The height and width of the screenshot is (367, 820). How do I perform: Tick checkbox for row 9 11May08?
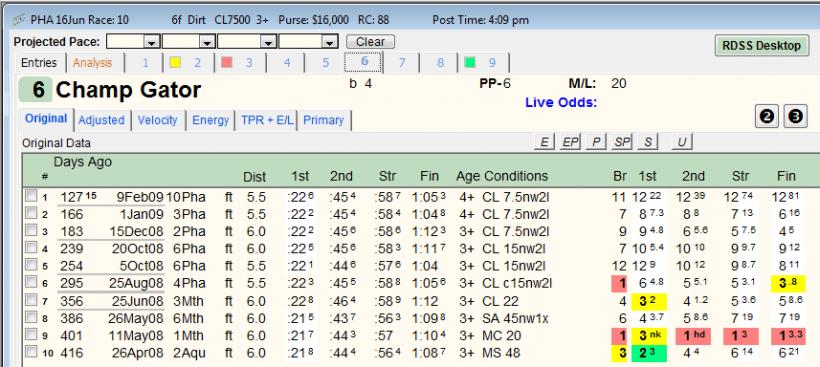click(x=32, y=335)
